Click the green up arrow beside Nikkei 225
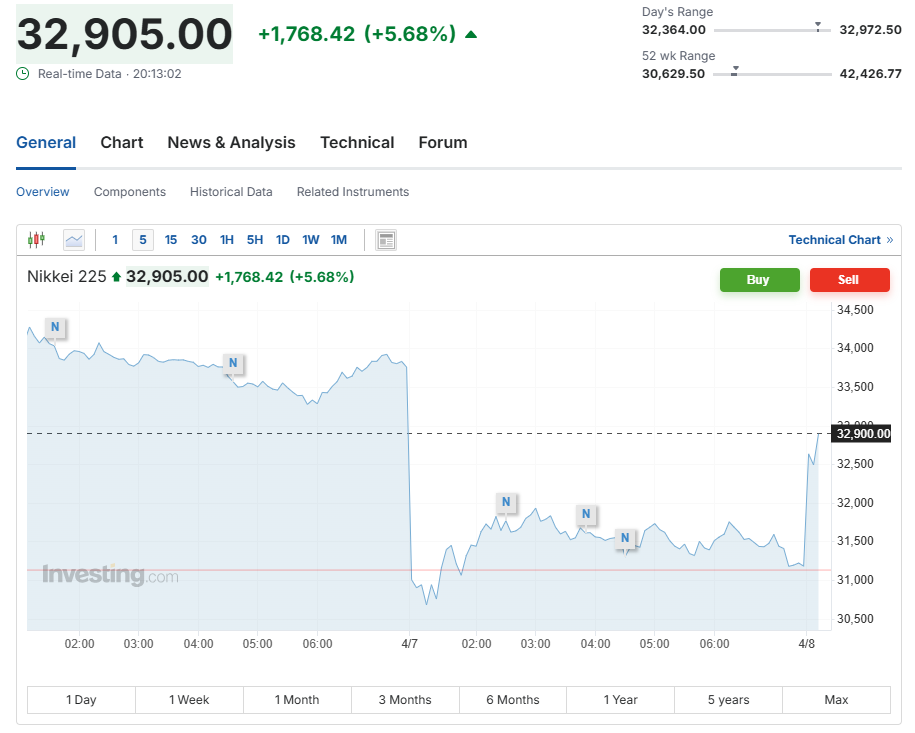 [116, 277]
